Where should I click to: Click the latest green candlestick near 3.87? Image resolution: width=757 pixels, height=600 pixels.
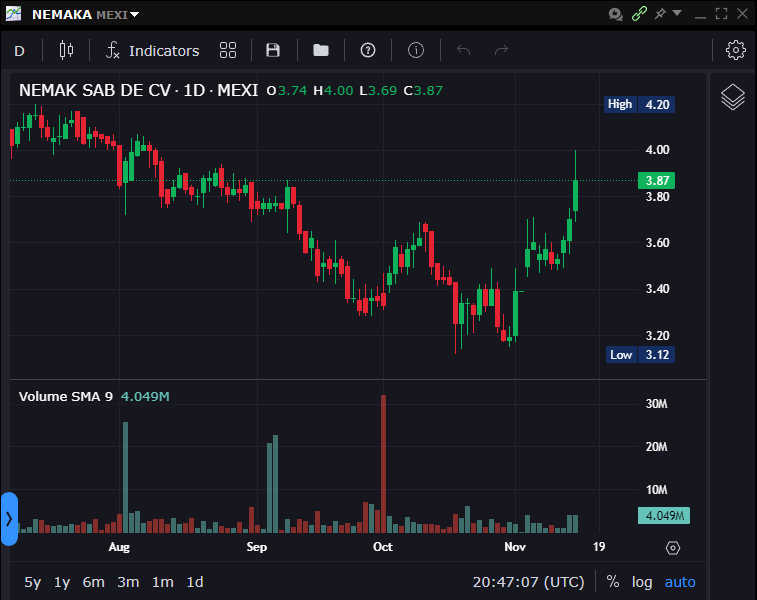(575, 195)
